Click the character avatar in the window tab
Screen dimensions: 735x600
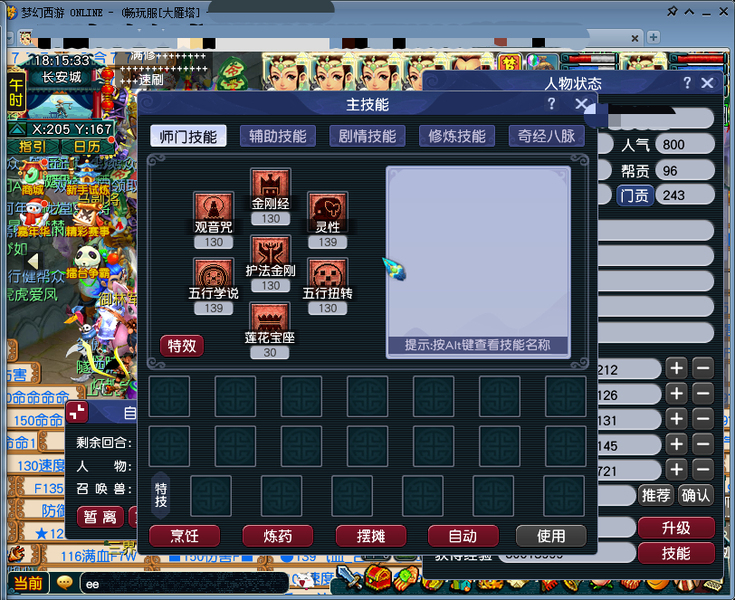point(26,37)
